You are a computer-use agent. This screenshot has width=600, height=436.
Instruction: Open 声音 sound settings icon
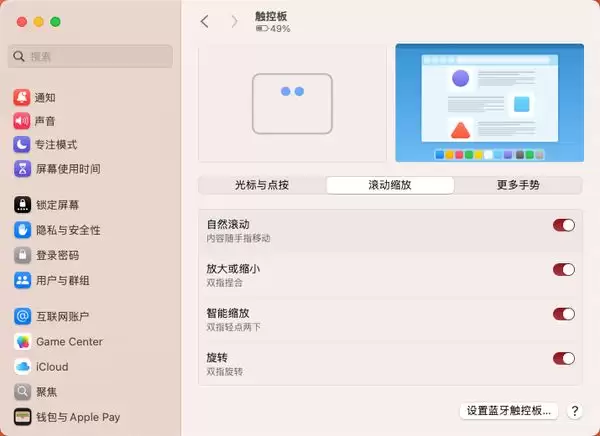(22, 121)
